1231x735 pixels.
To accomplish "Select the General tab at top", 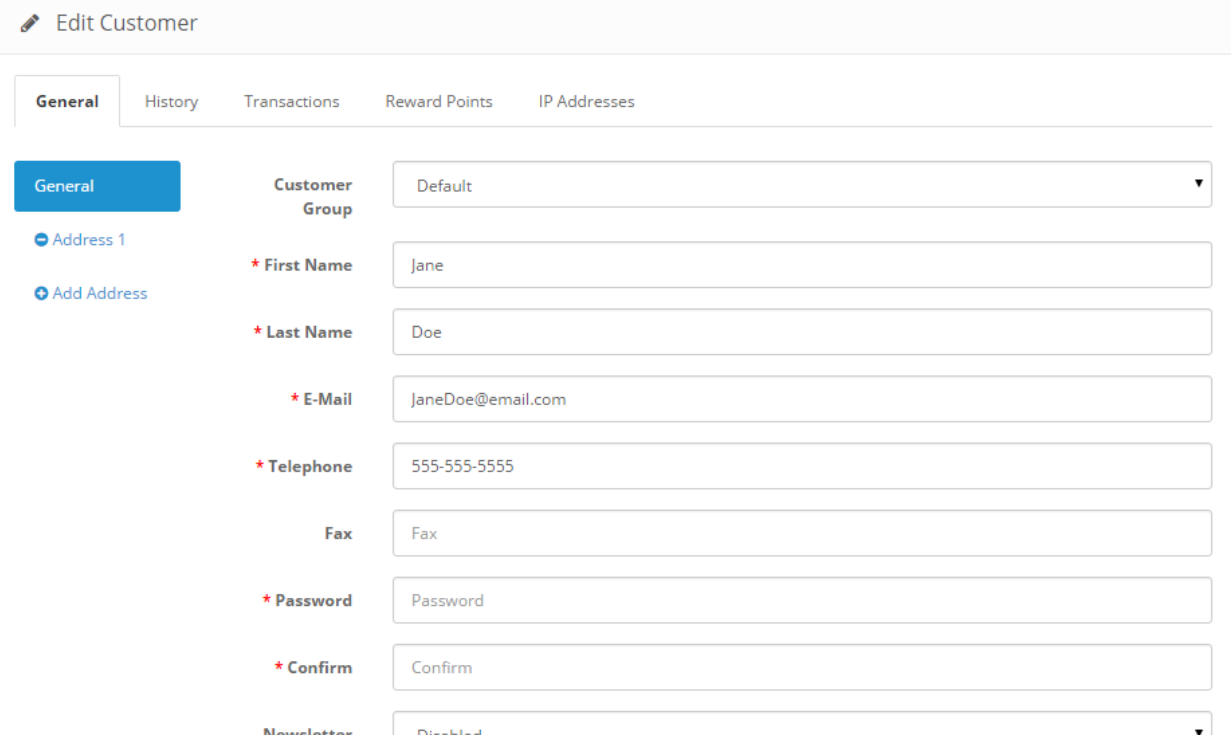I will coord(67,101).
